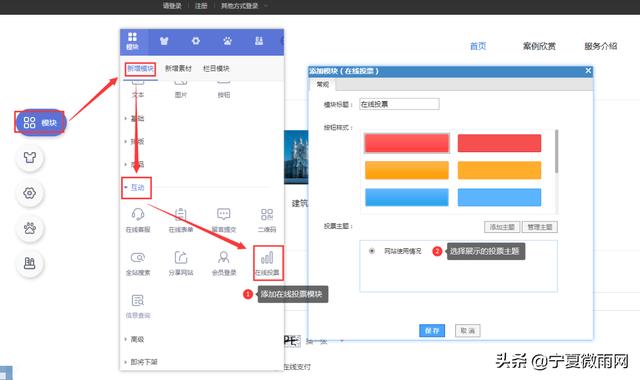Expand the third collapsed category above 互动
This screenshot has height=380, width=640.
pyautogui.click(x=134, y=164)
